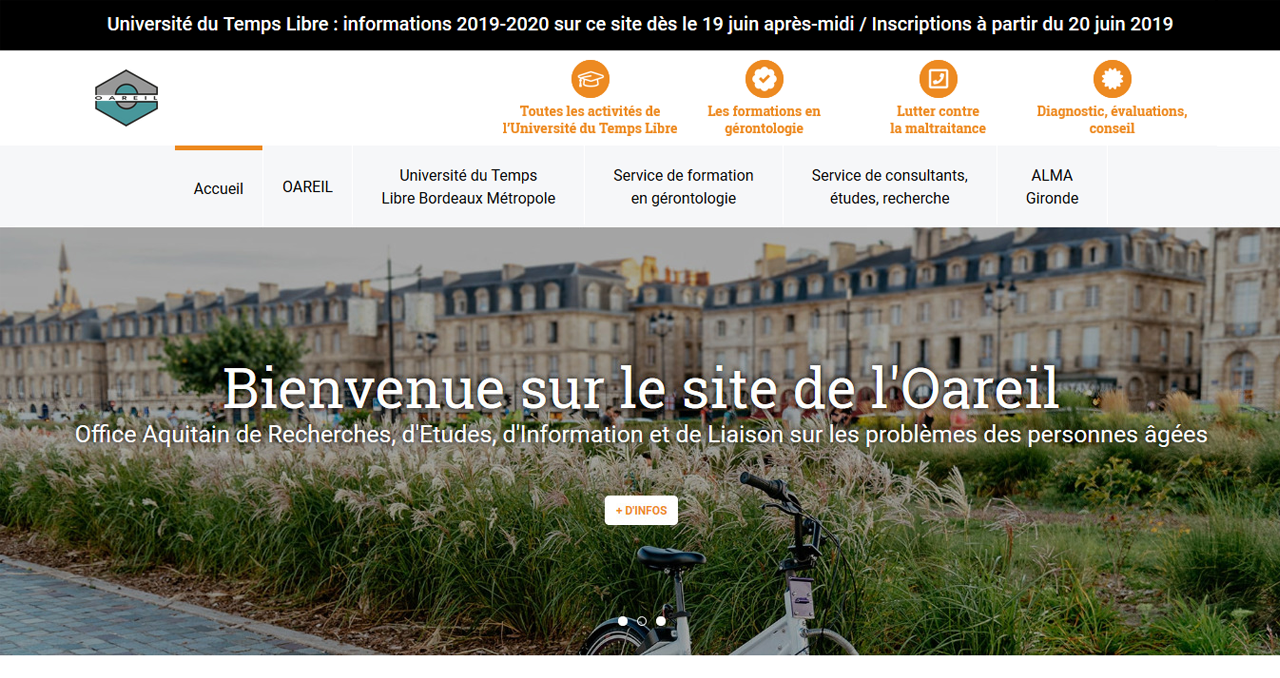The image size is (1280, 678).
Task: Click the Université du Temps Libre announcement banner
Action: coord(640,24)
